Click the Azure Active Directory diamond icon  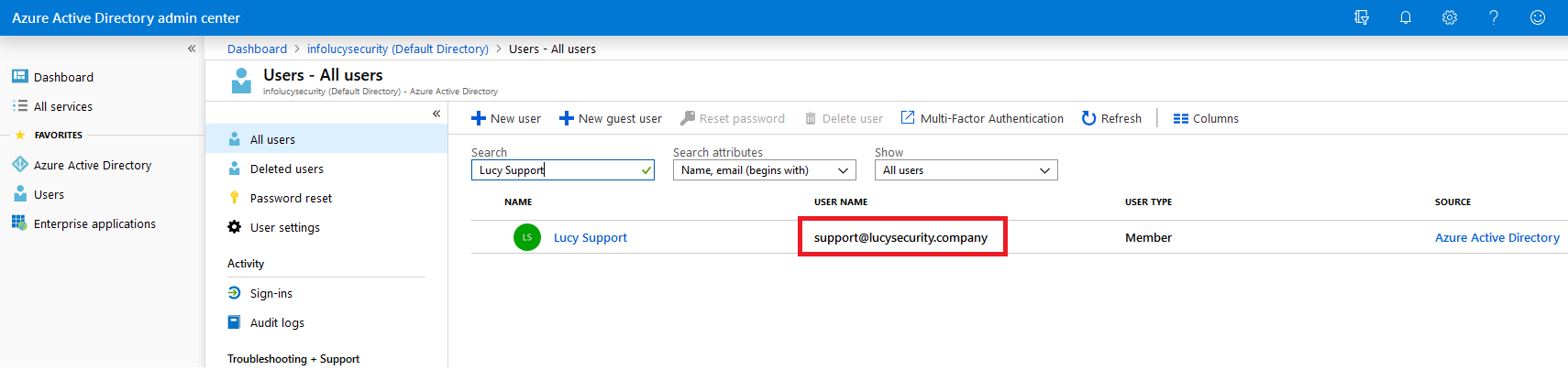[x=20, y=164]
